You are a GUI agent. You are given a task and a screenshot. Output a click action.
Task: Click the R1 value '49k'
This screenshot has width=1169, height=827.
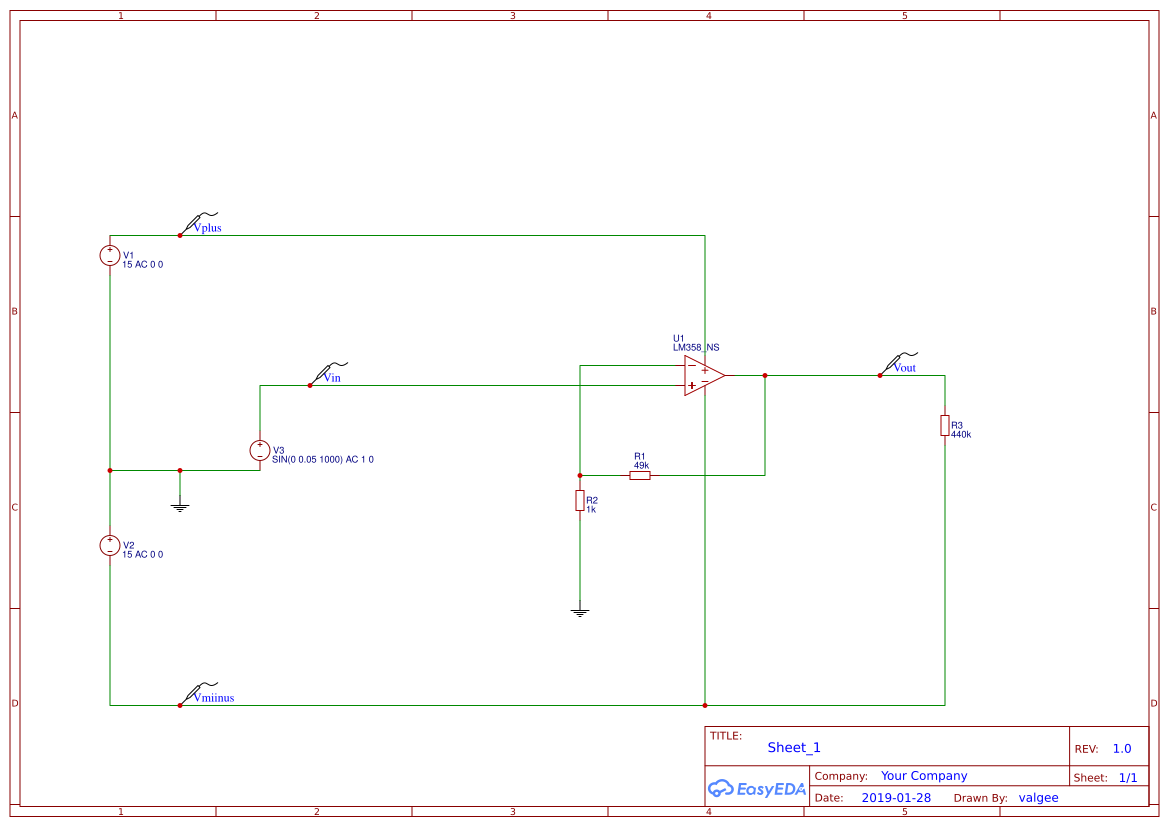[x=641, y=466]
